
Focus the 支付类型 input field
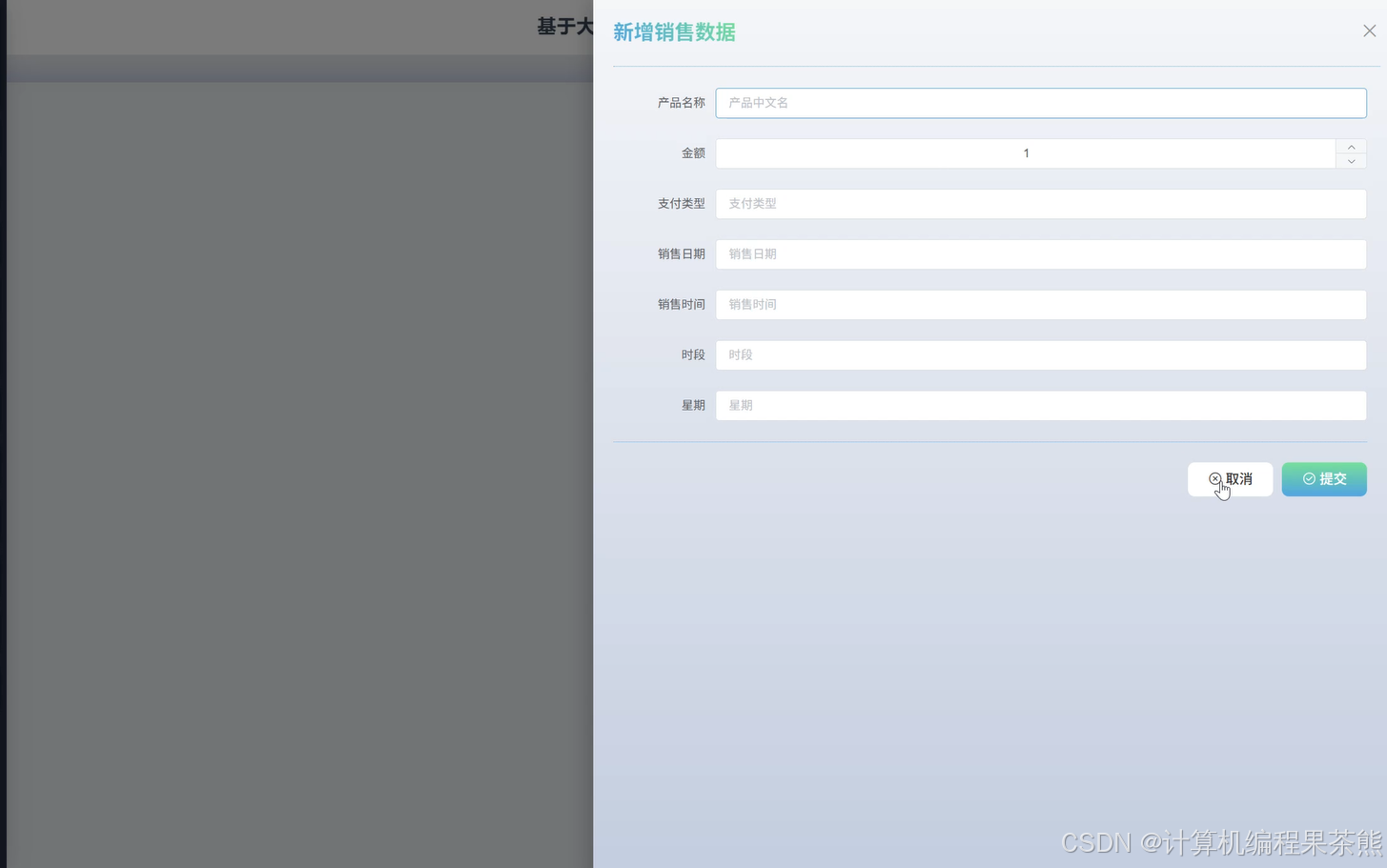click(x=1041, y=204)
